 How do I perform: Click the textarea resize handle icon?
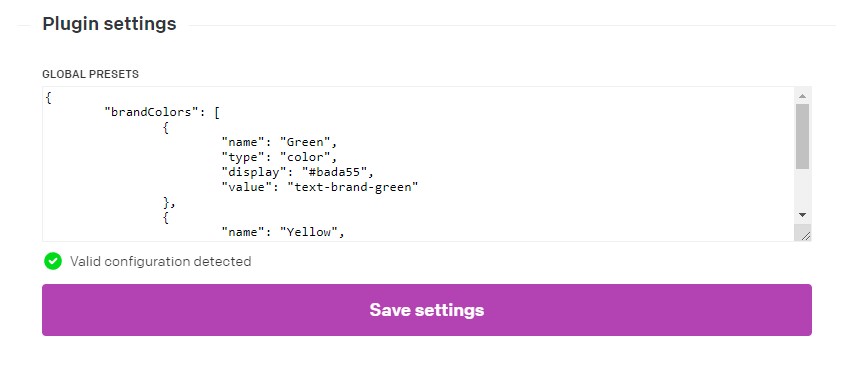(x=805, y=235)
